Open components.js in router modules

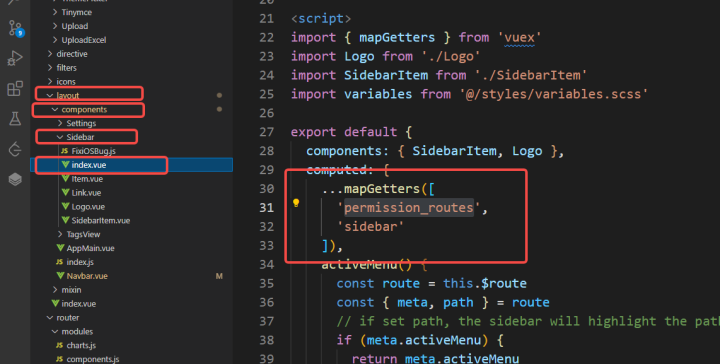tap(92, 359)
